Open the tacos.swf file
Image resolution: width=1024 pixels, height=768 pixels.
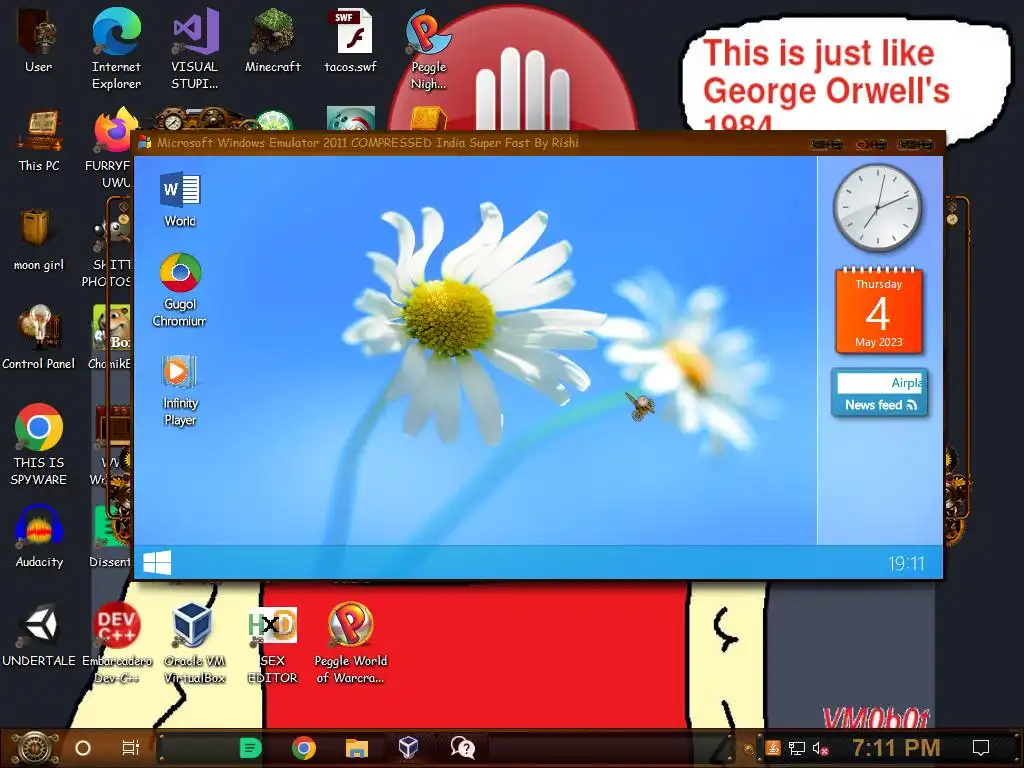[351, 39]
